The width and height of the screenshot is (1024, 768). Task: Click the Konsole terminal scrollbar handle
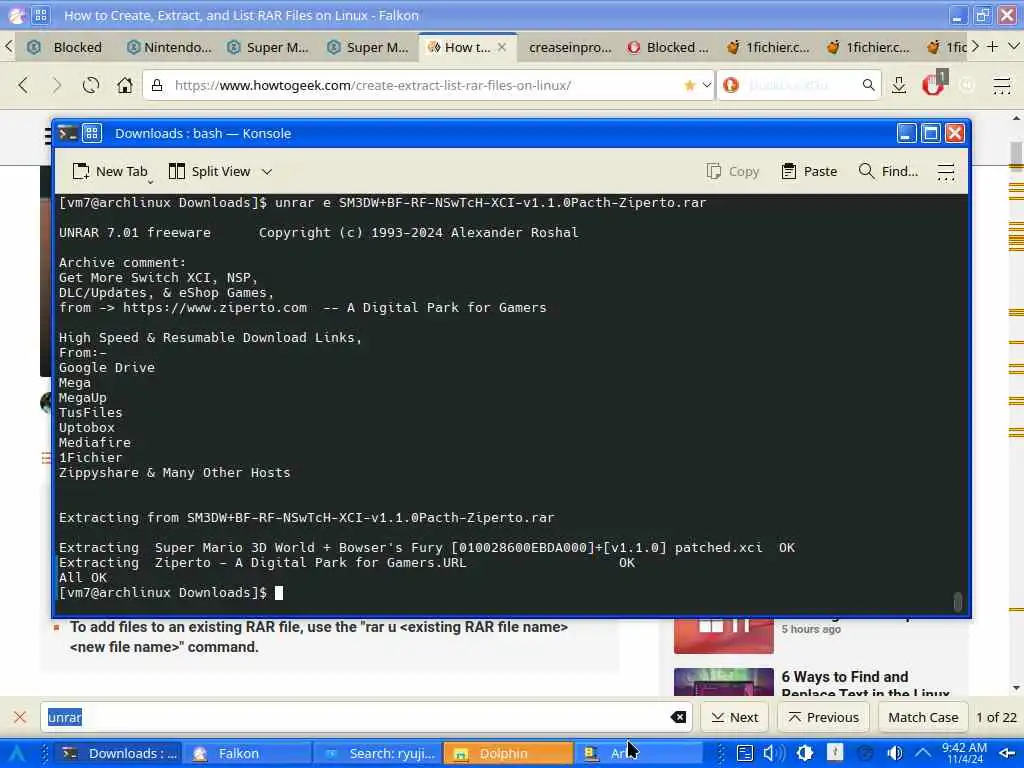(x=957, y=601)
